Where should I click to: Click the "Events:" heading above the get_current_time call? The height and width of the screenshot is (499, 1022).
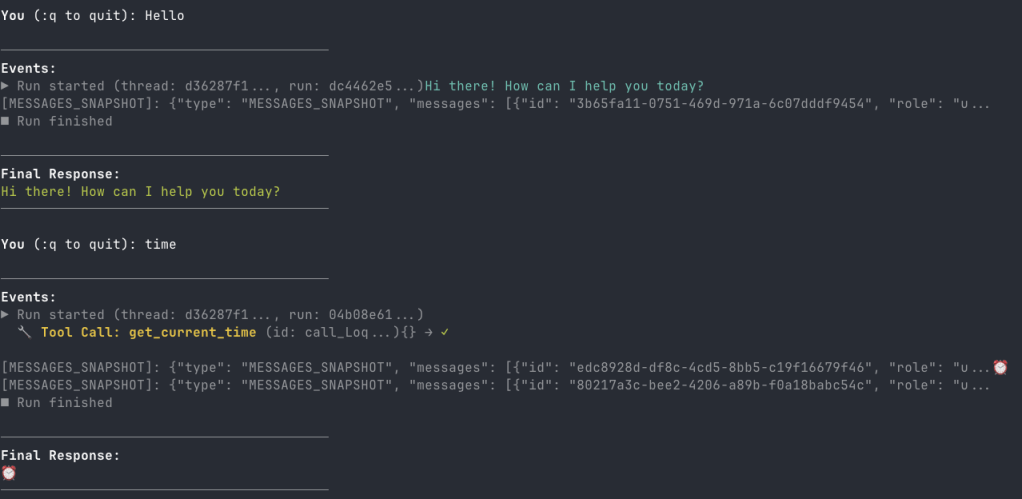pyautogui.click(x=29, y=297)
